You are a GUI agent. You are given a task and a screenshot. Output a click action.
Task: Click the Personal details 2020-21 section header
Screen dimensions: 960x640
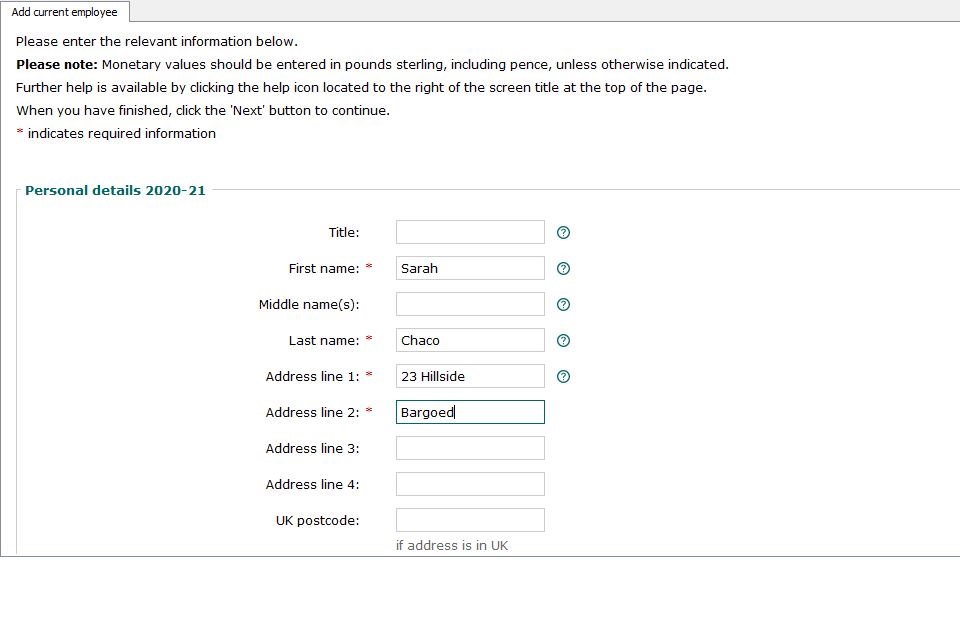115,190
